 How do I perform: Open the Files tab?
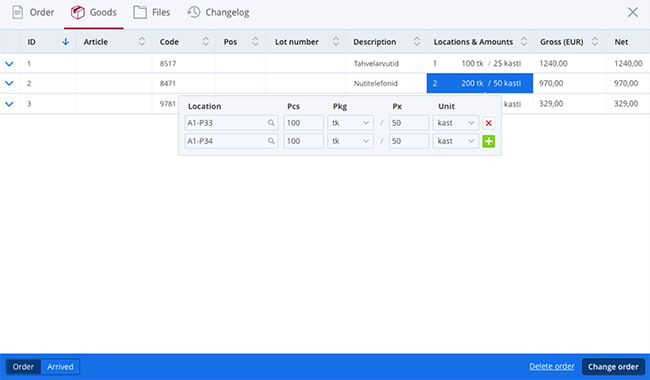click(151, 12)
